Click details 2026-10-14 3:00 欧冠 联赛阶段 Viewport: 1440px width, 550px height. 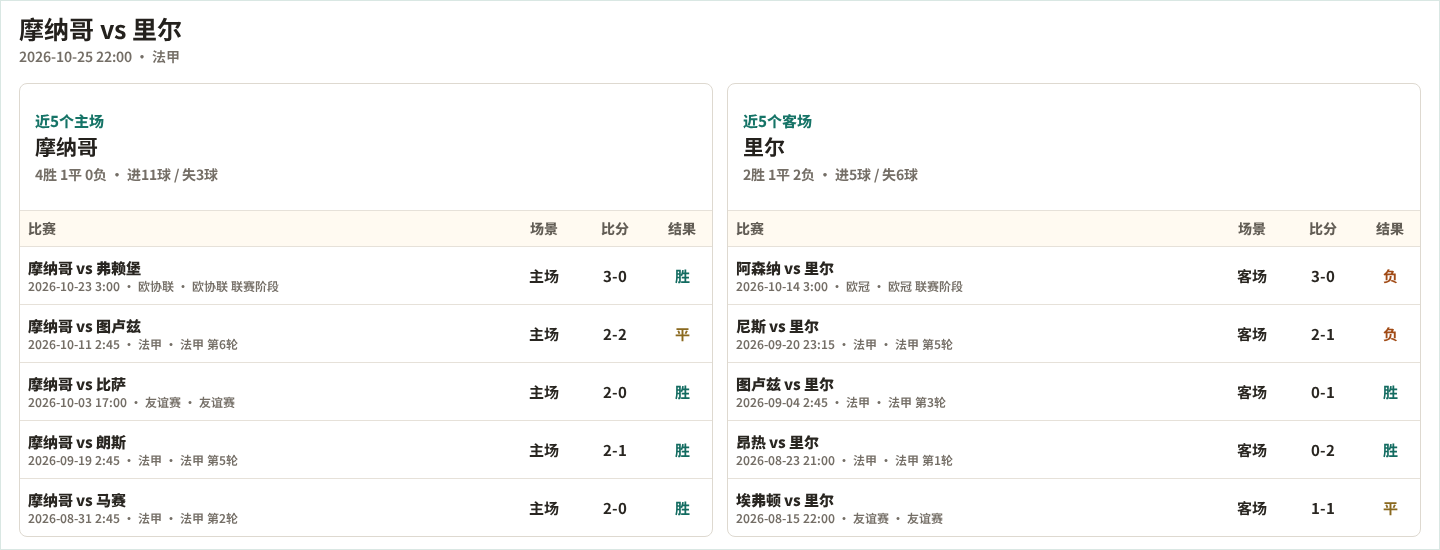(x=849, y=287)
